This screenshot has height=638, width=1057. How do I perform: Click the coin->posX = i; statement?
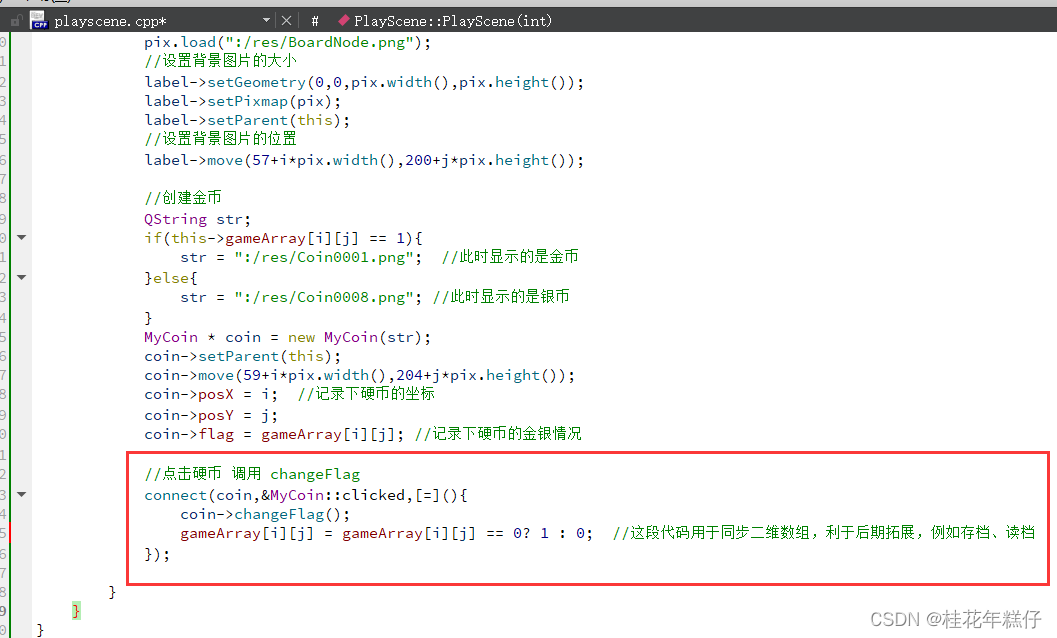tap(210, 395)
